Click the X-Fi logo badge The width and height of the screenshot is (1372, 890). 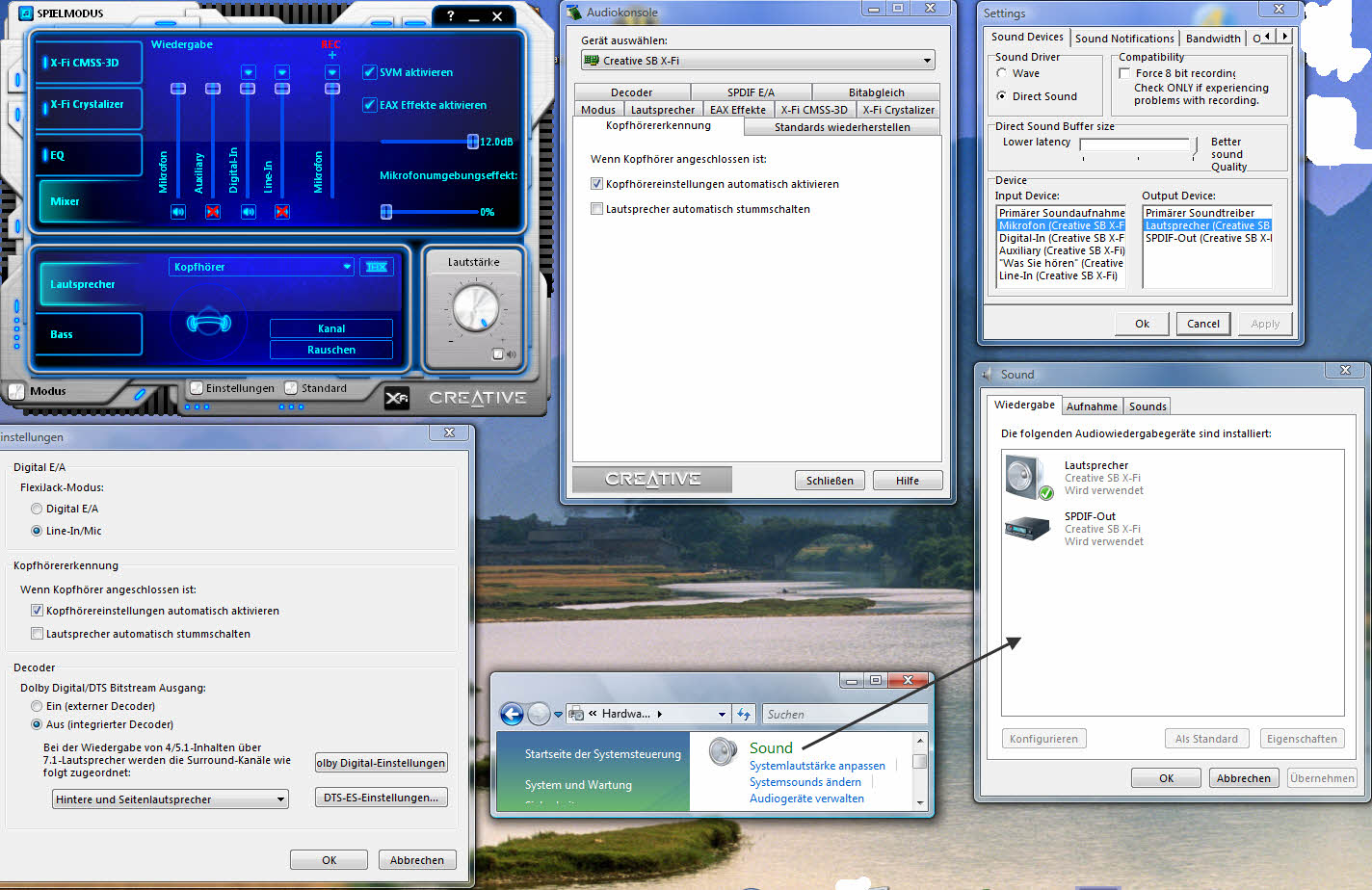(397, 397)
